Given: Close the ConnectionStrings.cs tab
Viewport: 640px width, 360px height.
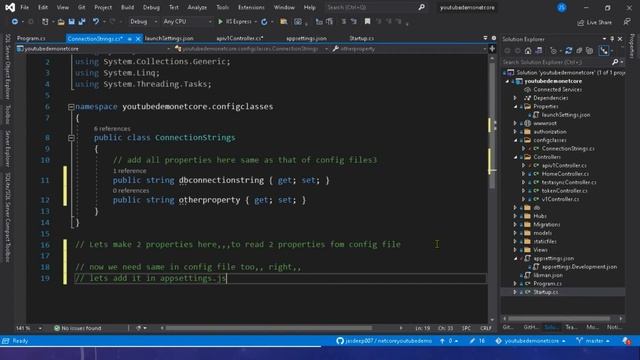Looking at the screenshot, I should tap(138, 39).
